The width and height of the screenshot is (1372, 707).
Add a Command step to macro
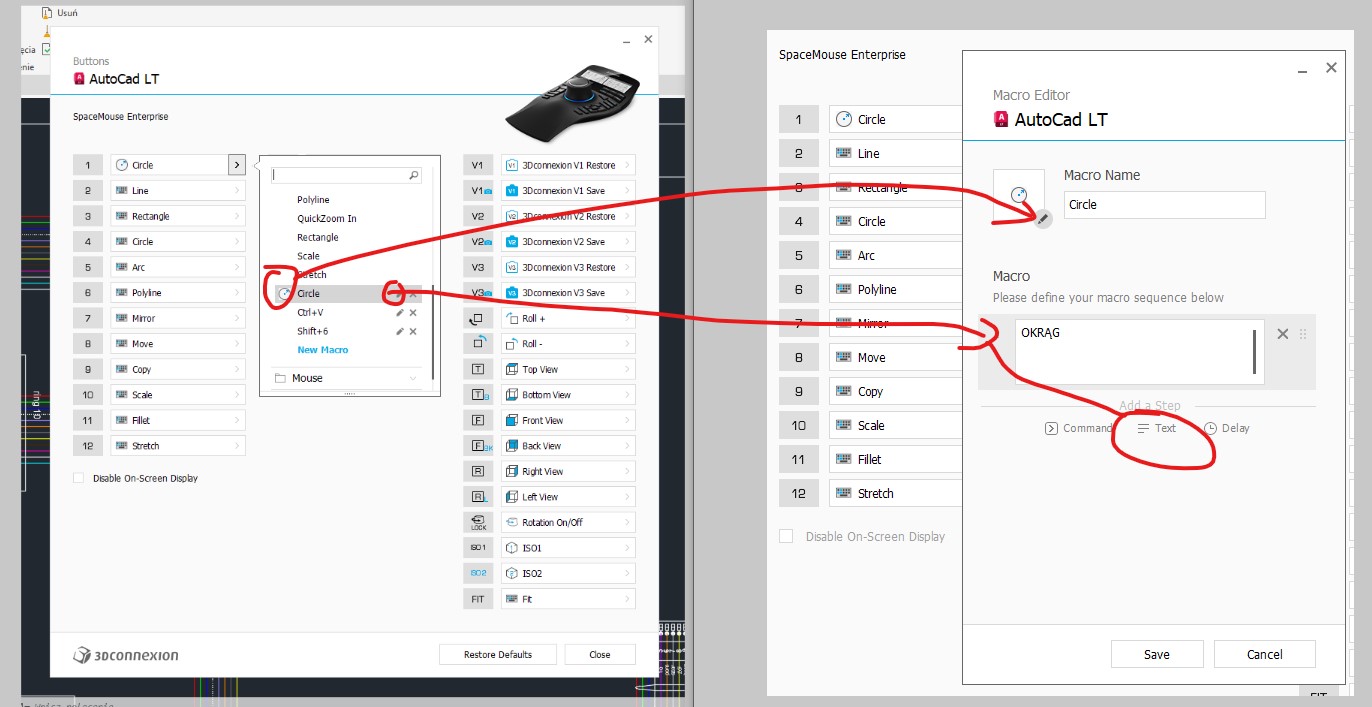[x=1078, y=428]
